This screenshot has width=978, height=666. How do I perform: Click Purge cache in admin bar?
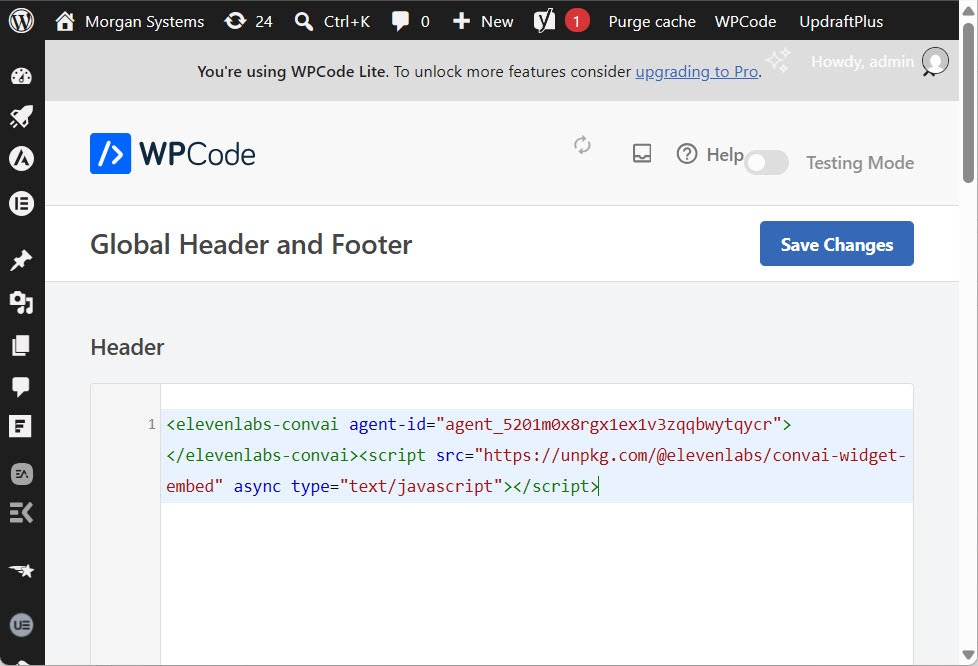[x=652, y=21]
